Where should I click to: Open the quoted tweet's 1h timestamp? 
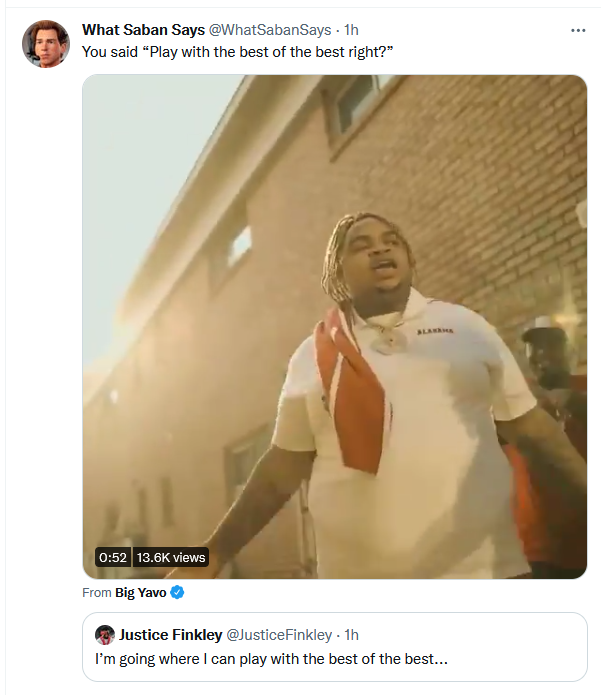[x=351, y=635]
